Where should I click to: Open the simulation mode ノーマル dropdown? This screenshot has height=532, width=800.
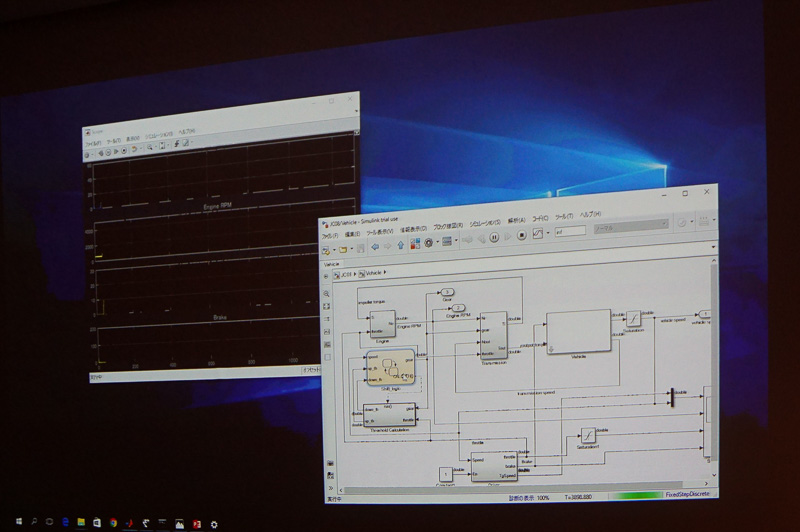coord(631,226)
